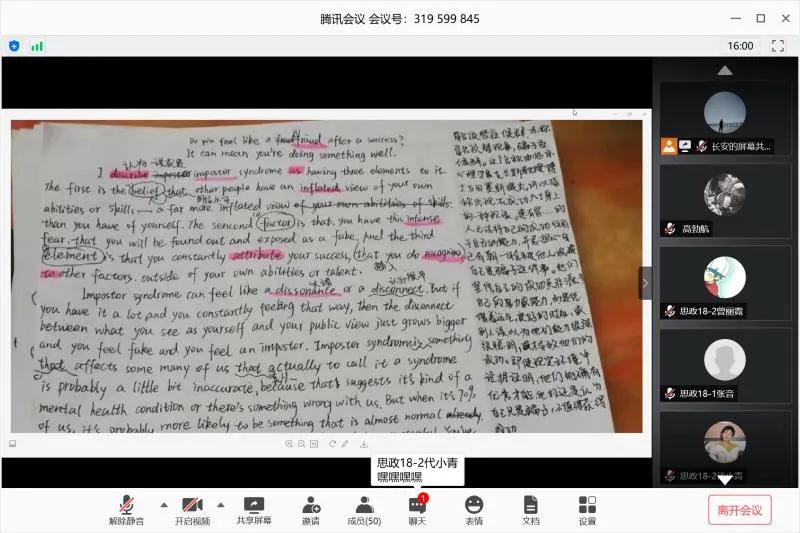Collapse the participant video sidebar
This screenshot has width=800, height=533.
point(645,283)
